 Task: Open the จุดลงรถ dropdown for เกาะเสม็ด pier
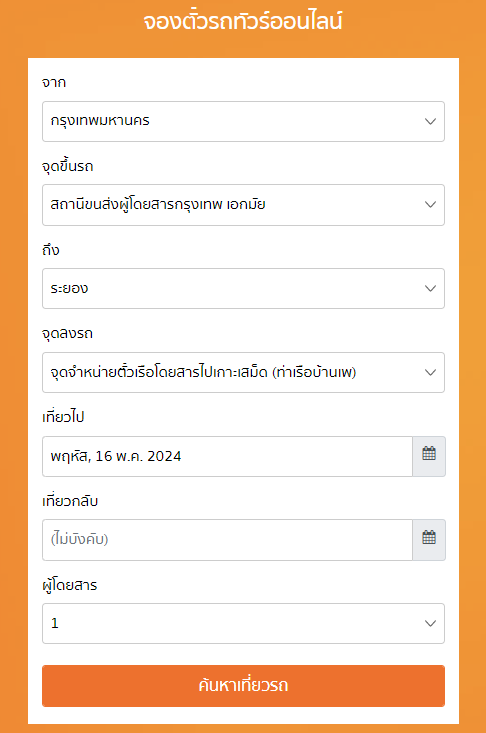click(243, 373)
